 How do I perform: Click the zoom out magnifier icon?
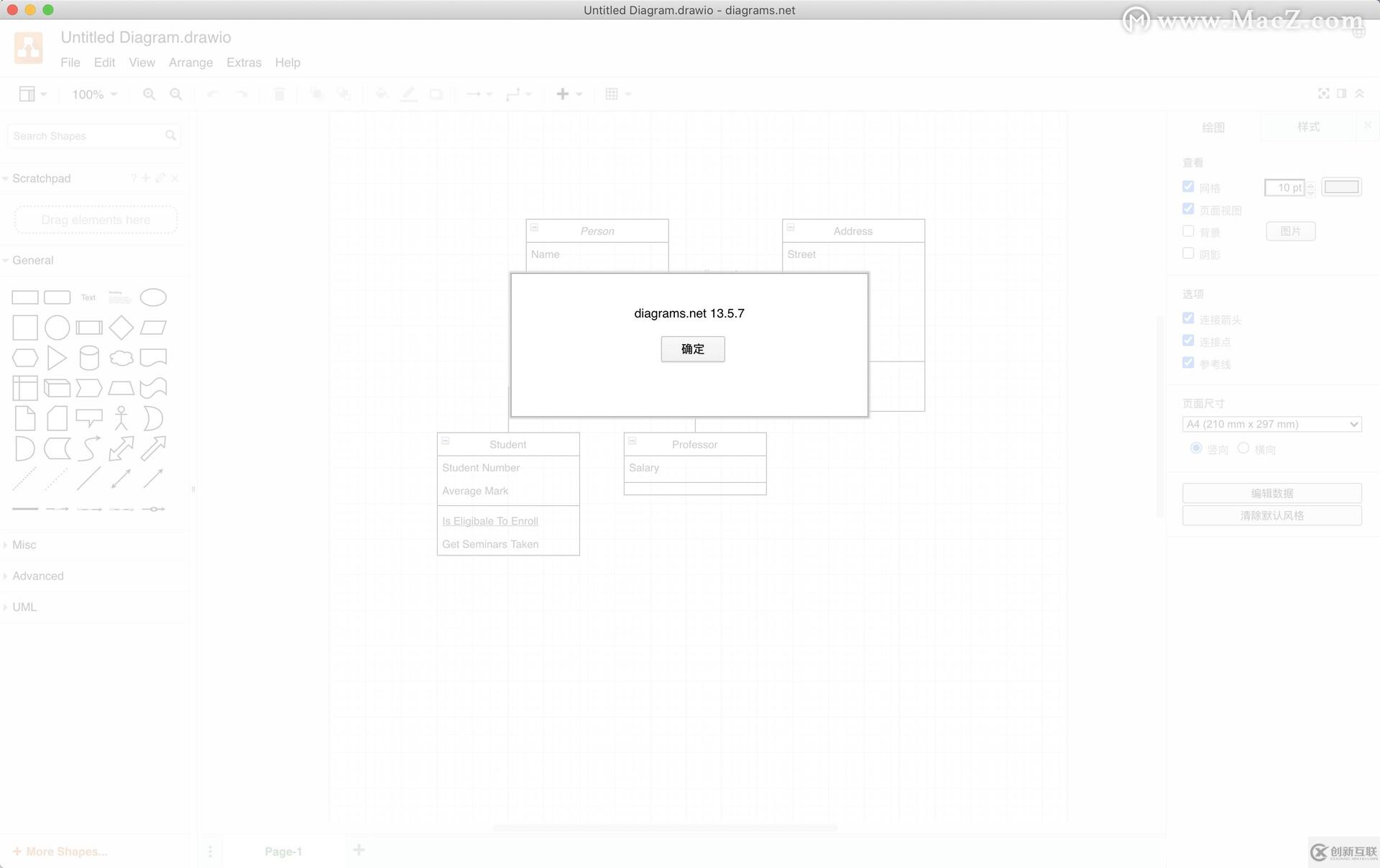pos(175,94)
